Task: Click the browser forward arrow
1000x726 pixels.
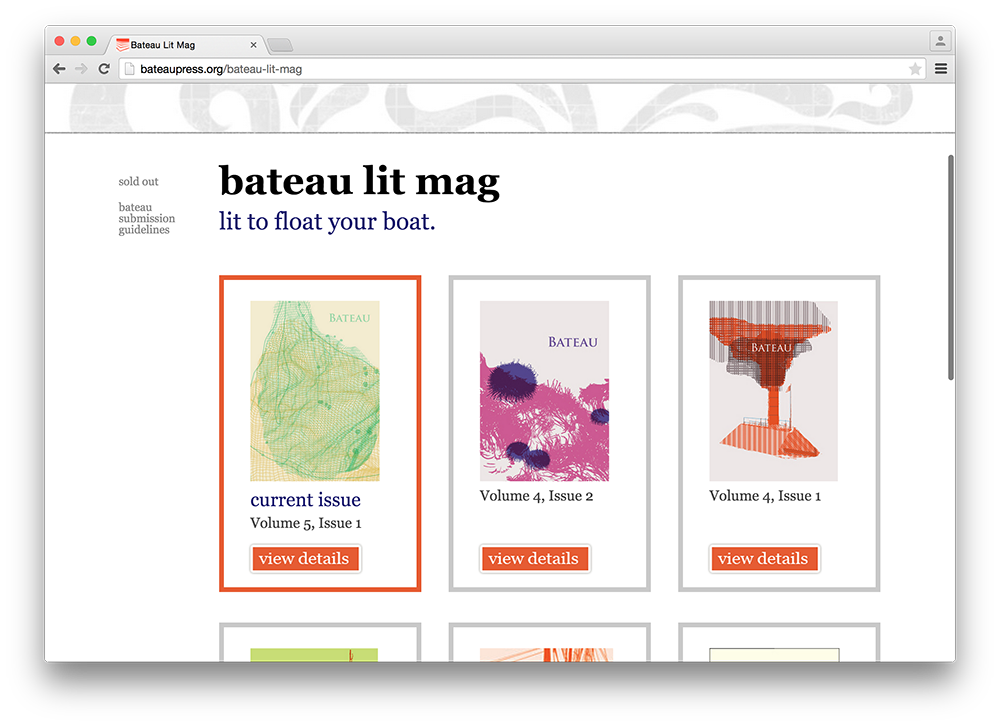Action: click(x=81, y=69)
